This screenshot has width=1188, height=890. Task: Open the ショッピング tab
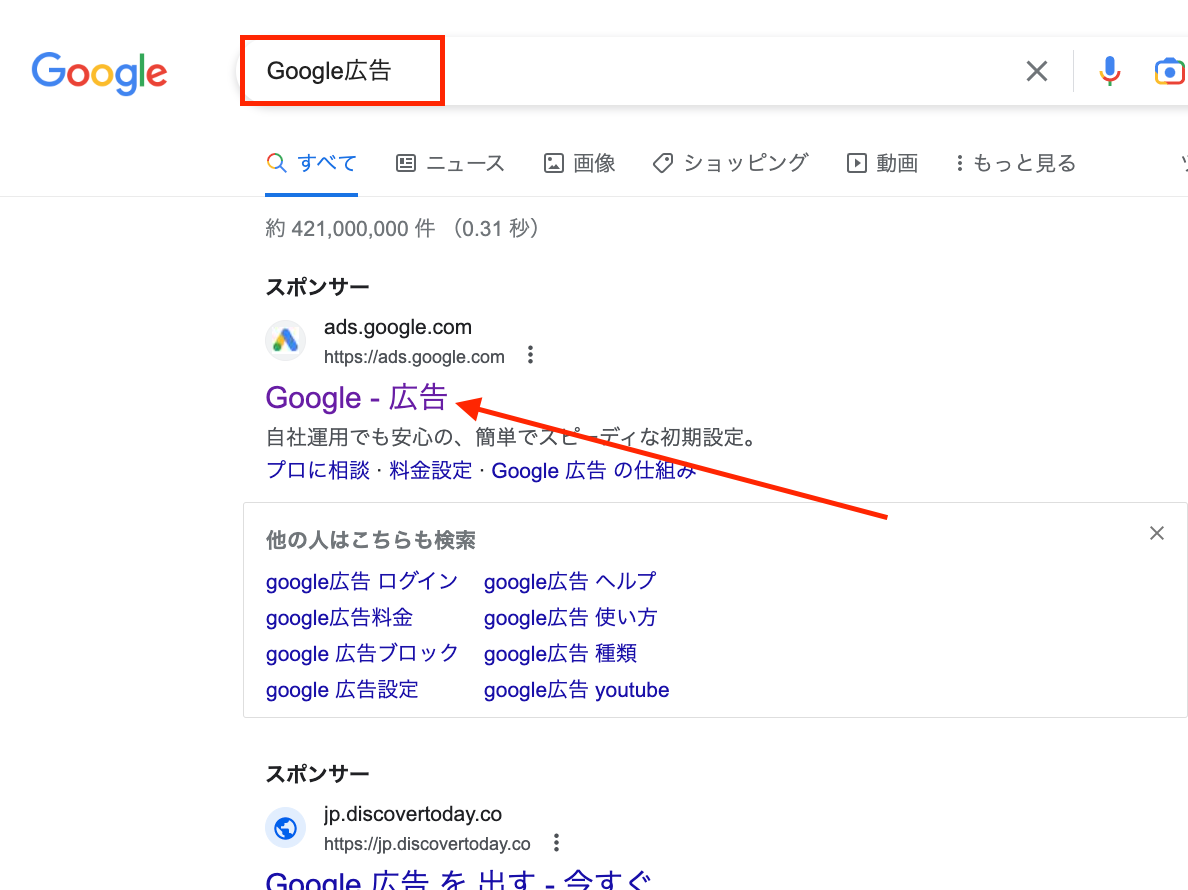click(x=731, y=163)
